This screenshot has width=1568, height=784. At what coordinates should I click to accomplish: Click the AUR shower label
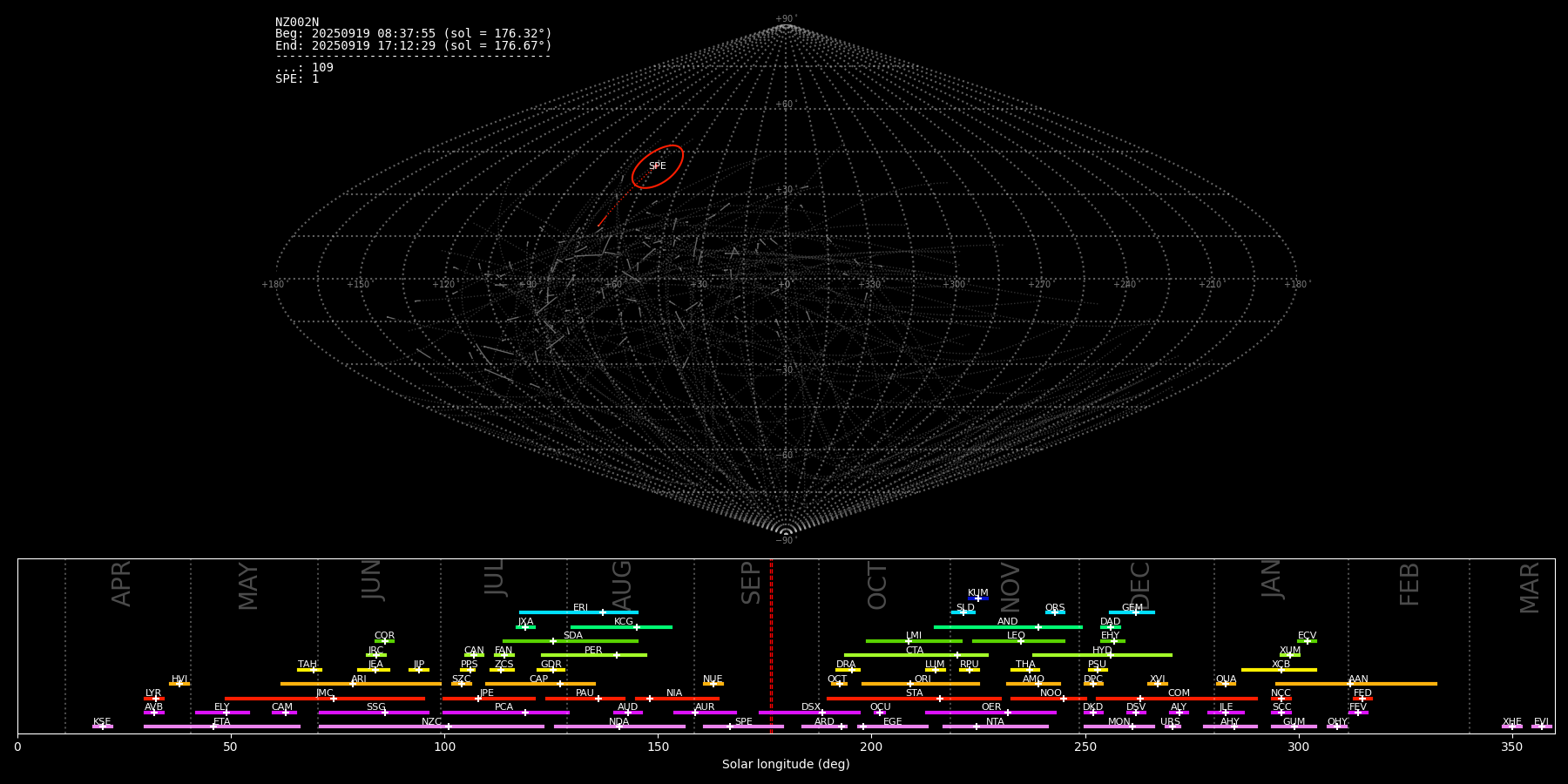705,707
